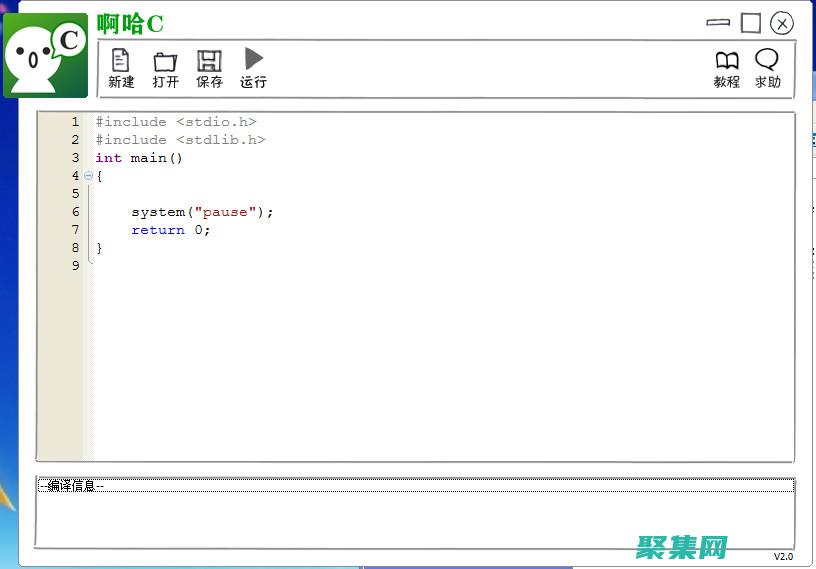Screen dimensions: 816x569
Task: Collapse main function fold marker at line 4
Action: pyautogui.click(x=88, y=176)
